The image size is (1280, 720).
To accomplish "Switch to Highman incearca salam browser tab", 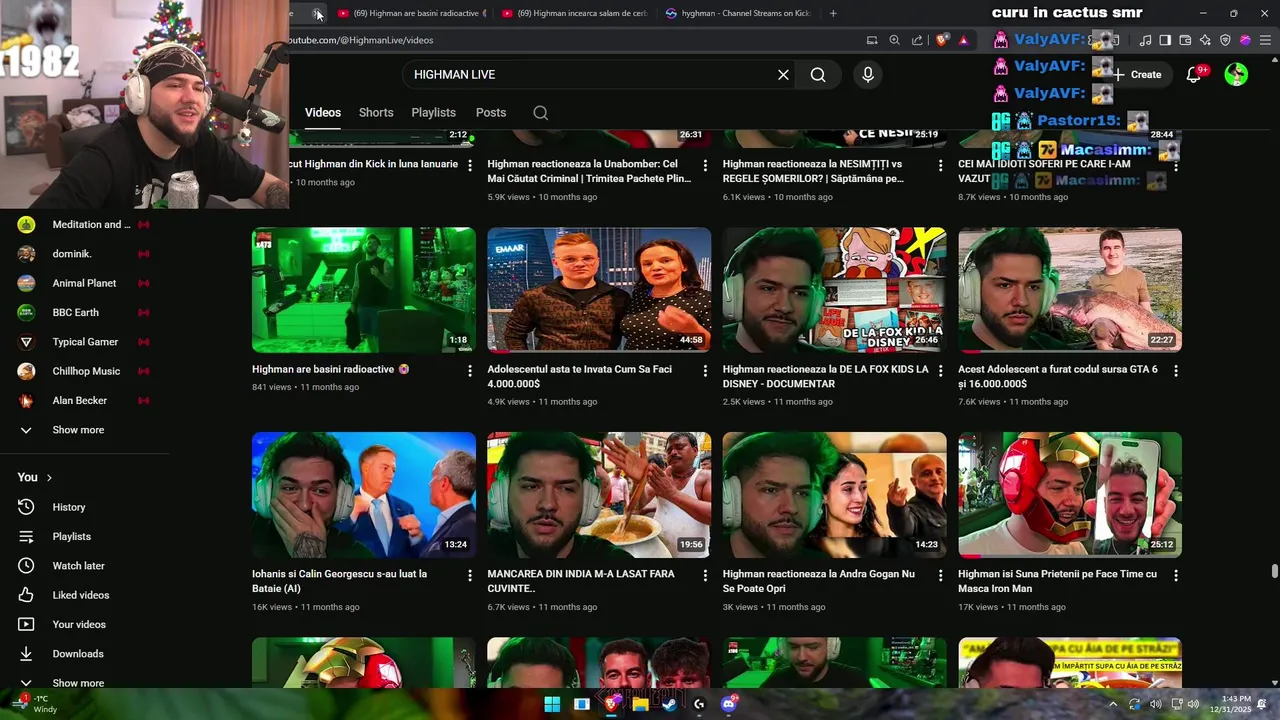I will [x=574, y=13].
